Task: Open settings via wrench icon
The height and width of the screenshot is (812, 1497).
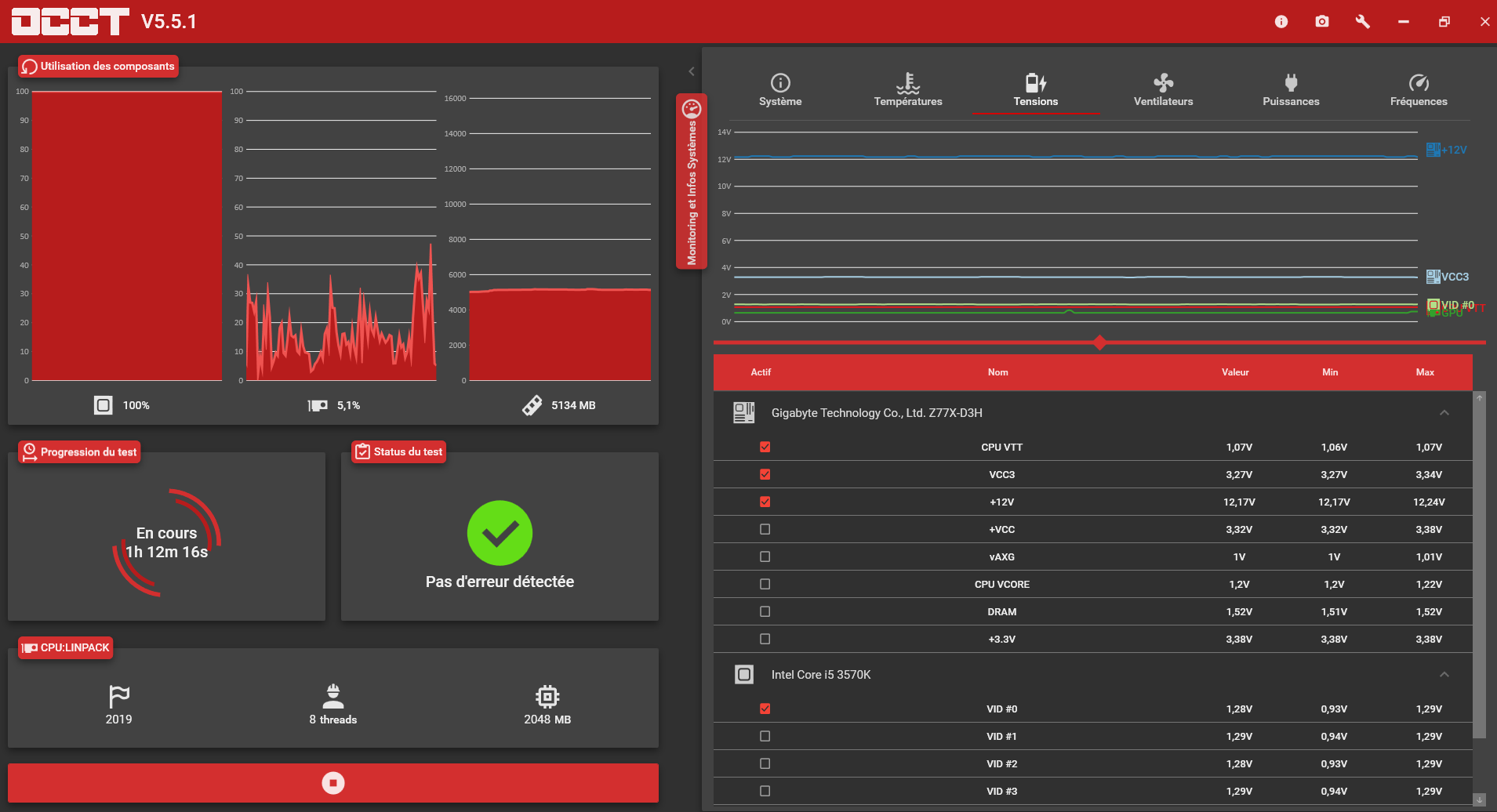Action: click(x=1363, y=22)
